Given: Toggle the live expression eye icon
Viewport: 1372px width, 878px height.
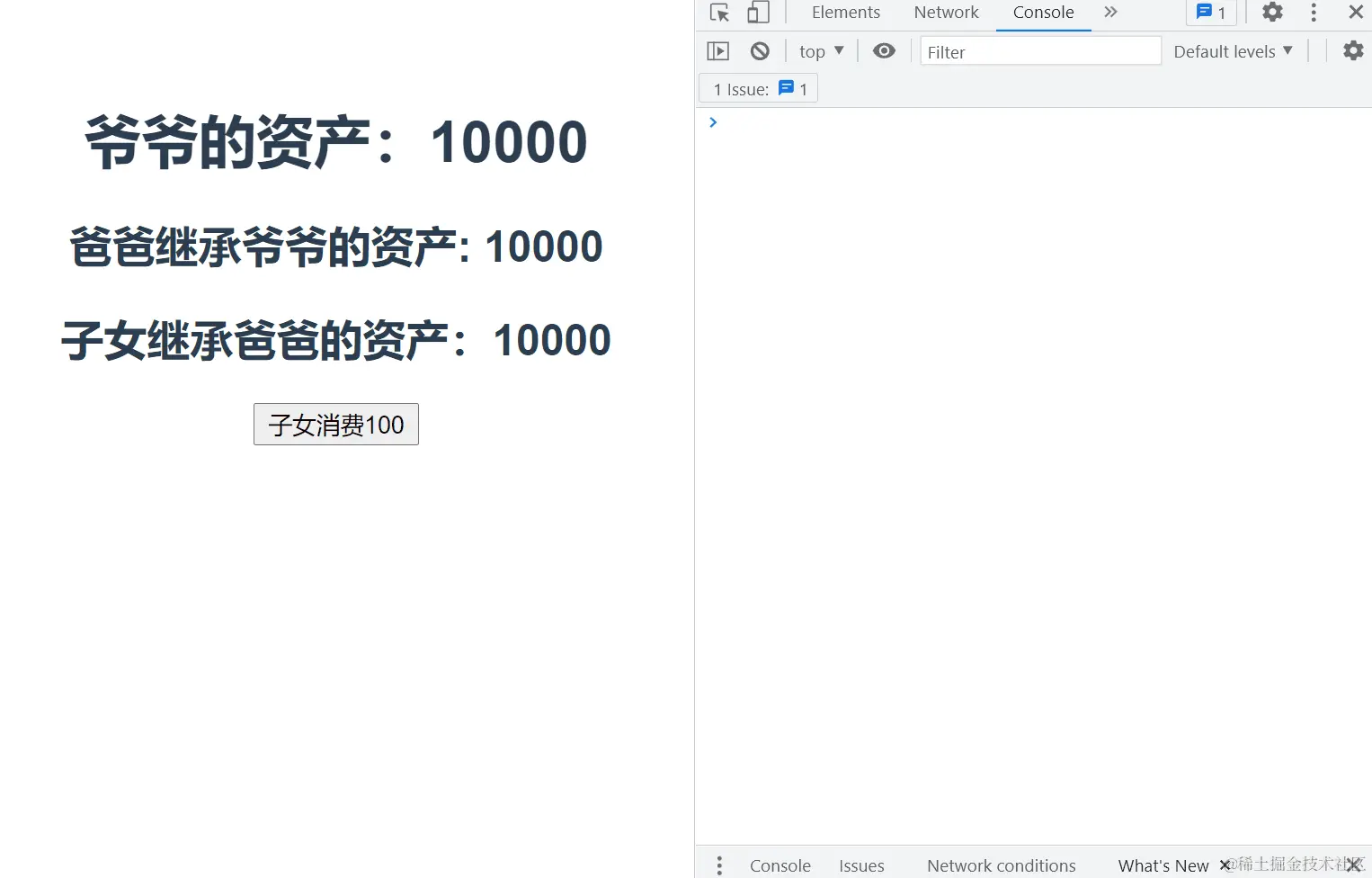Looking at the screenshot, I should pyautogui.click(x=884, y=51).
